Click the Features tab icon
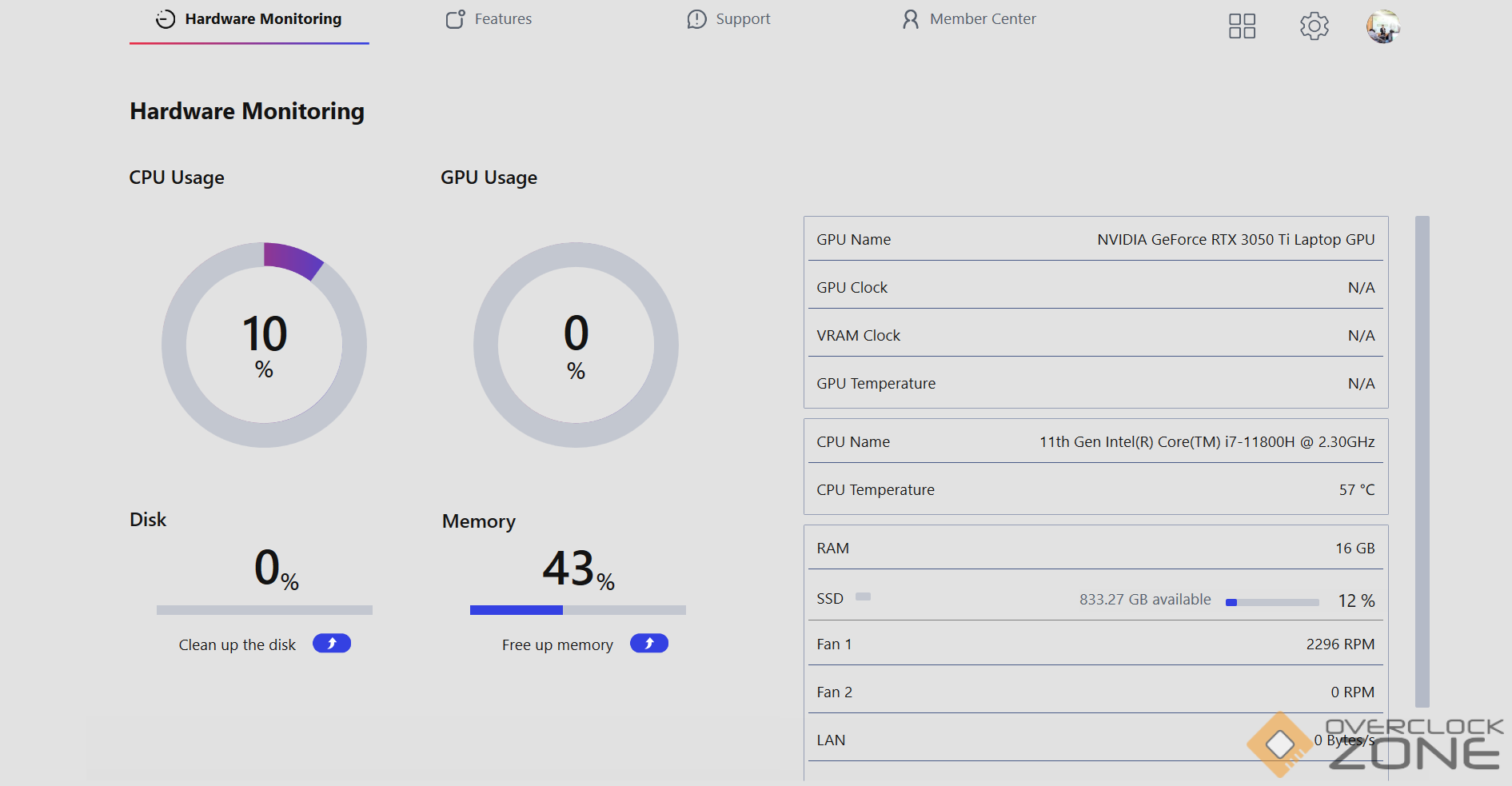The width and height of the screenshot is (1512, 786). click(x=455, y=19)
